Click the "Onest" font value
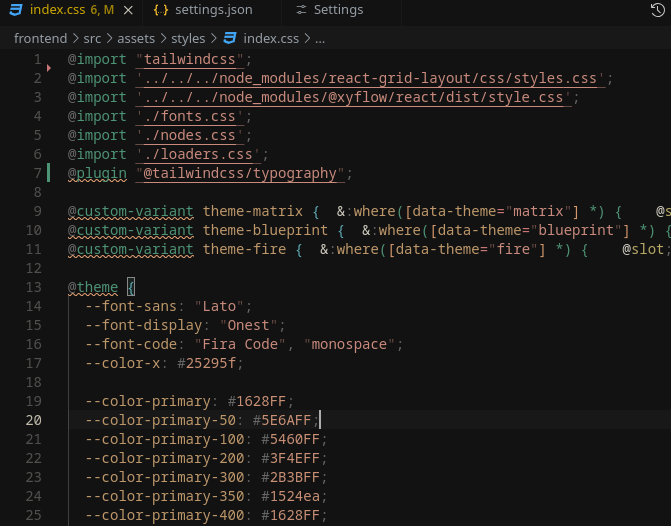The image size is (671, 526). (248, 325)
